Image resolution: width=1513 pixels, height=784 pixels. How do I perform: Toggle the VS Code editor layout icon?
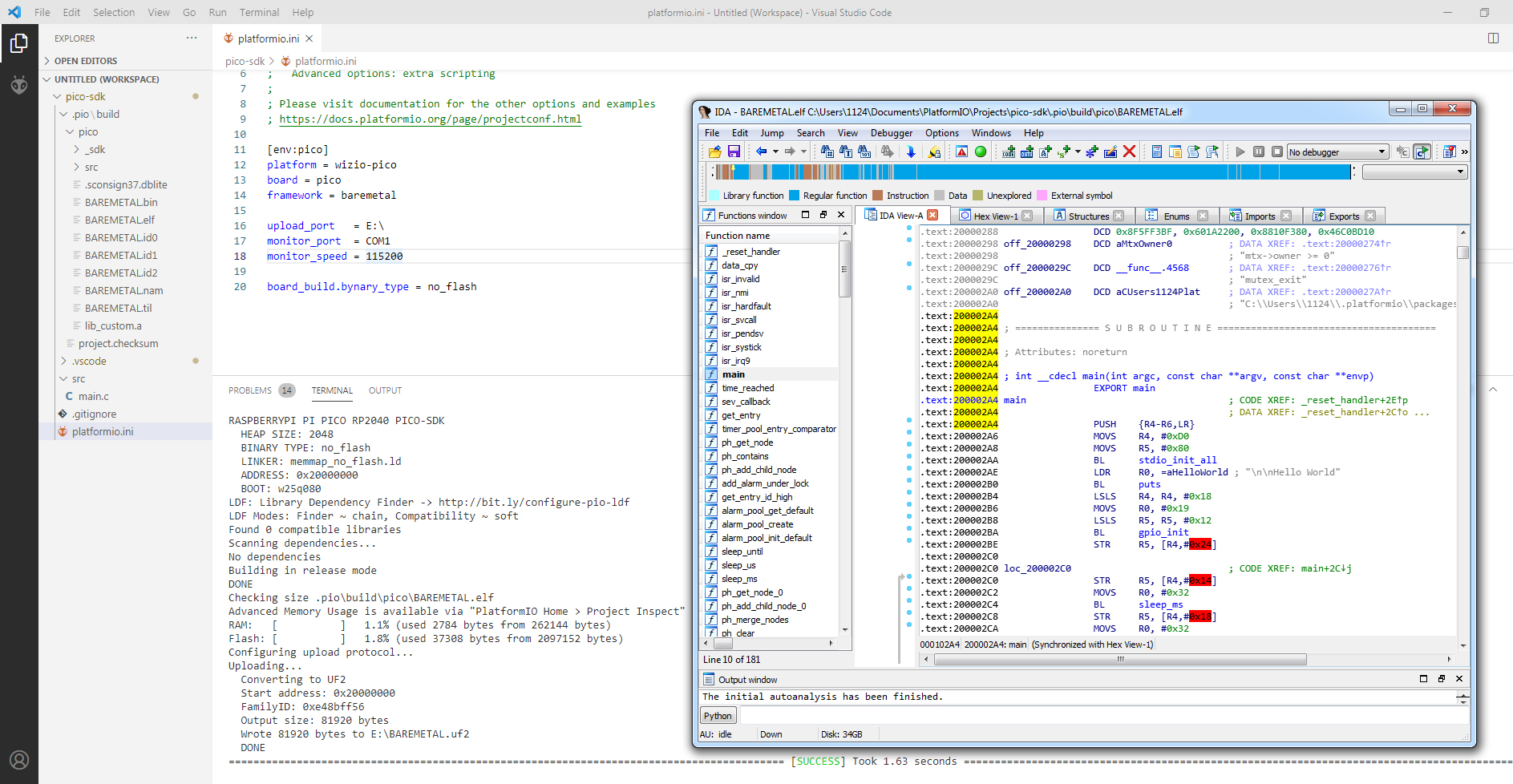pos(1493,38)
